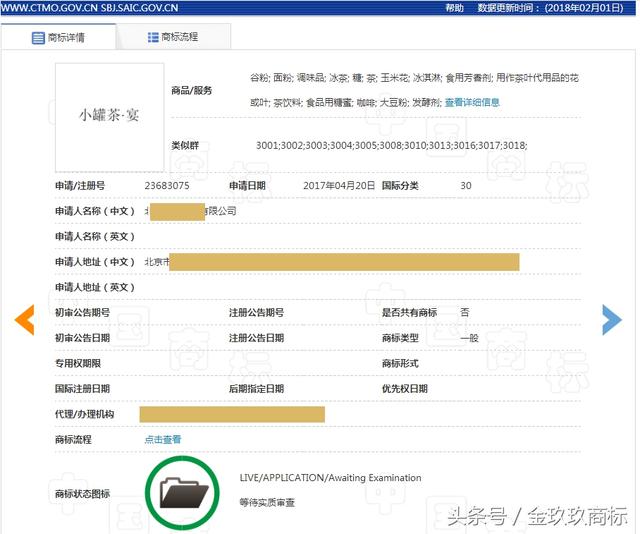Click the 国际注册日期 label
This screenshot has width=640, height=534.
coord(82,389)
